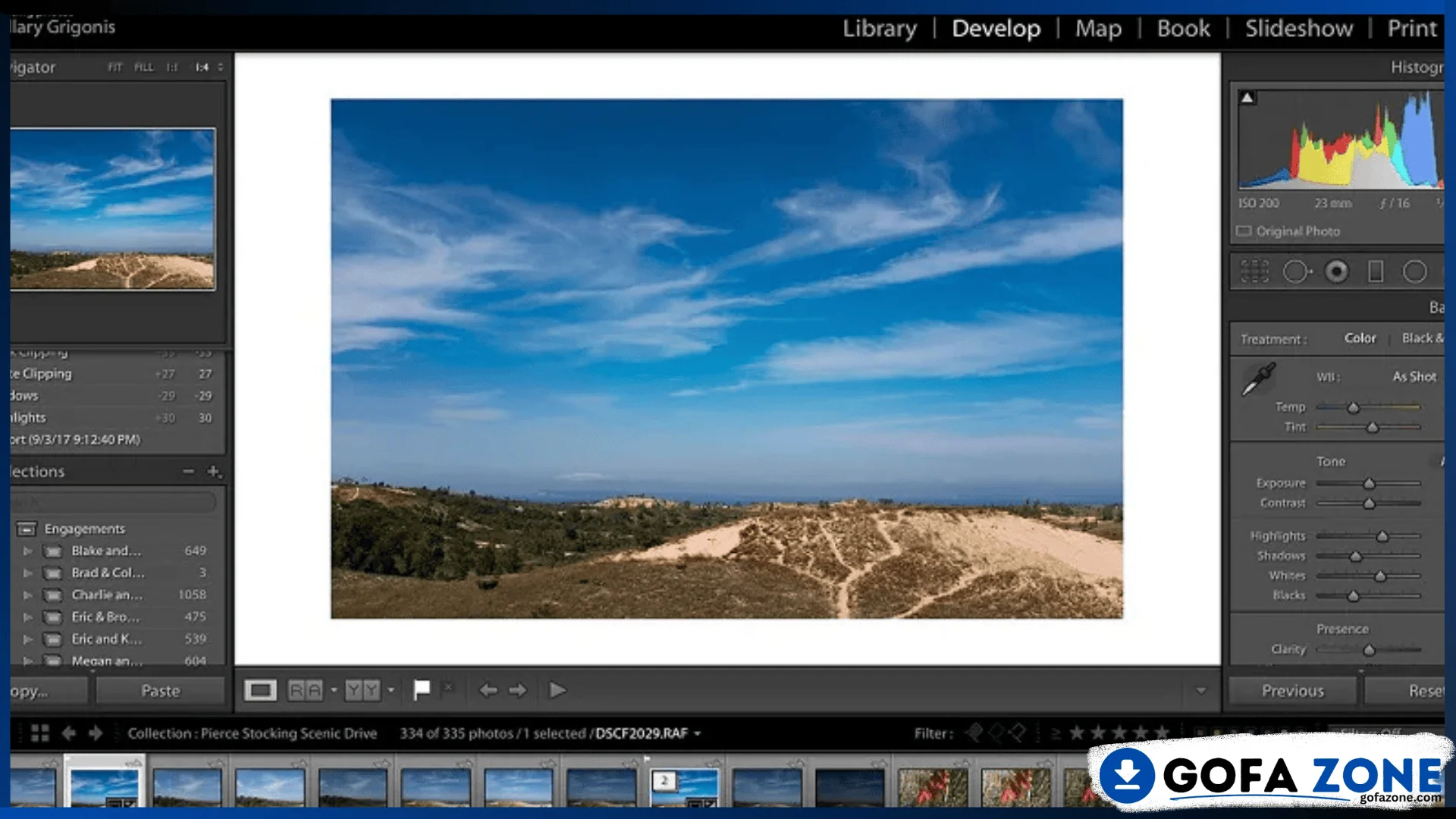Set navigator zoom to 1:4

coord(202,67)
